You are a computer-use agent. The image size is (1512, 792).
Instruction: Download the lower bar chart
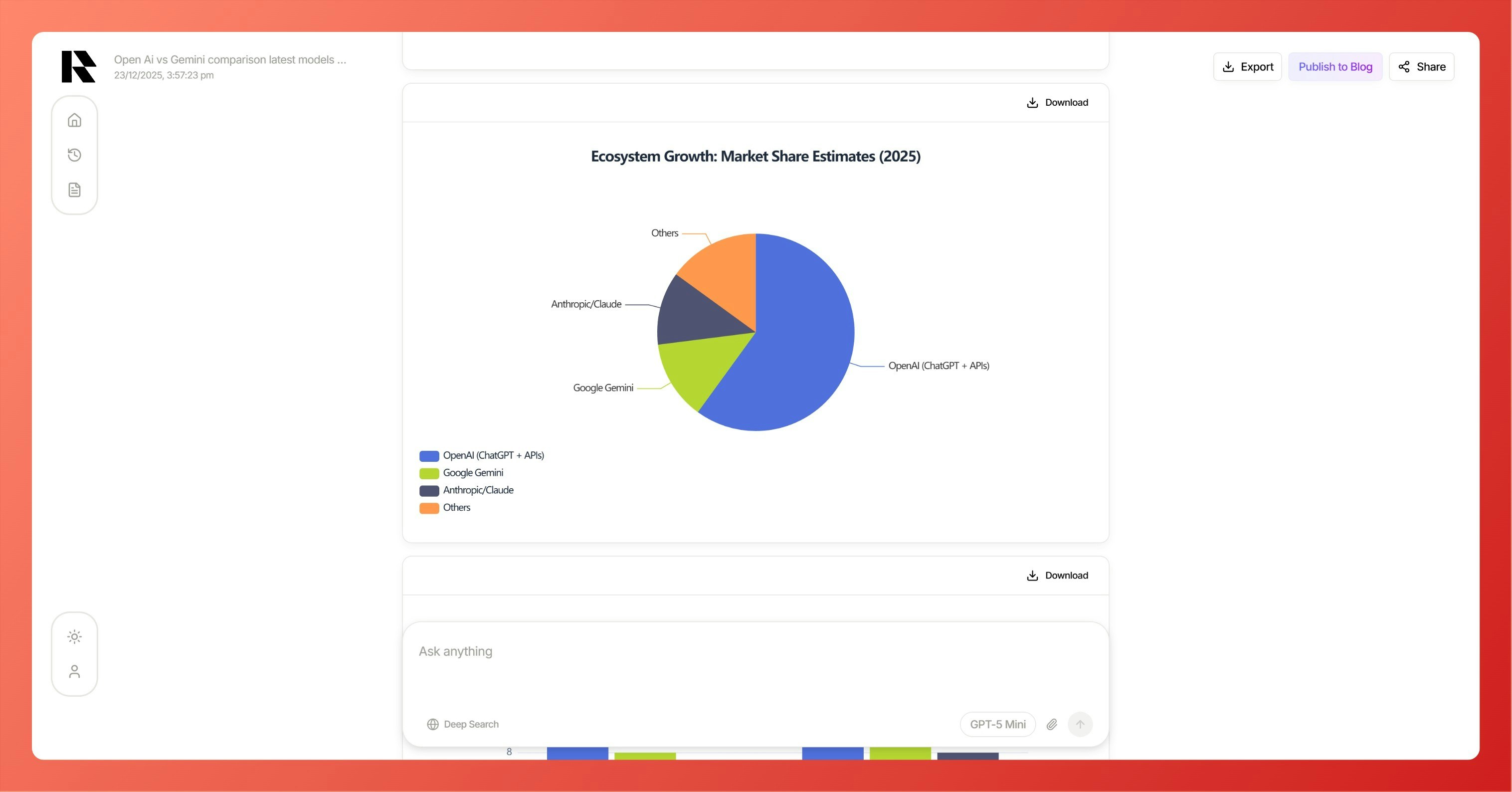point(1057,576)
